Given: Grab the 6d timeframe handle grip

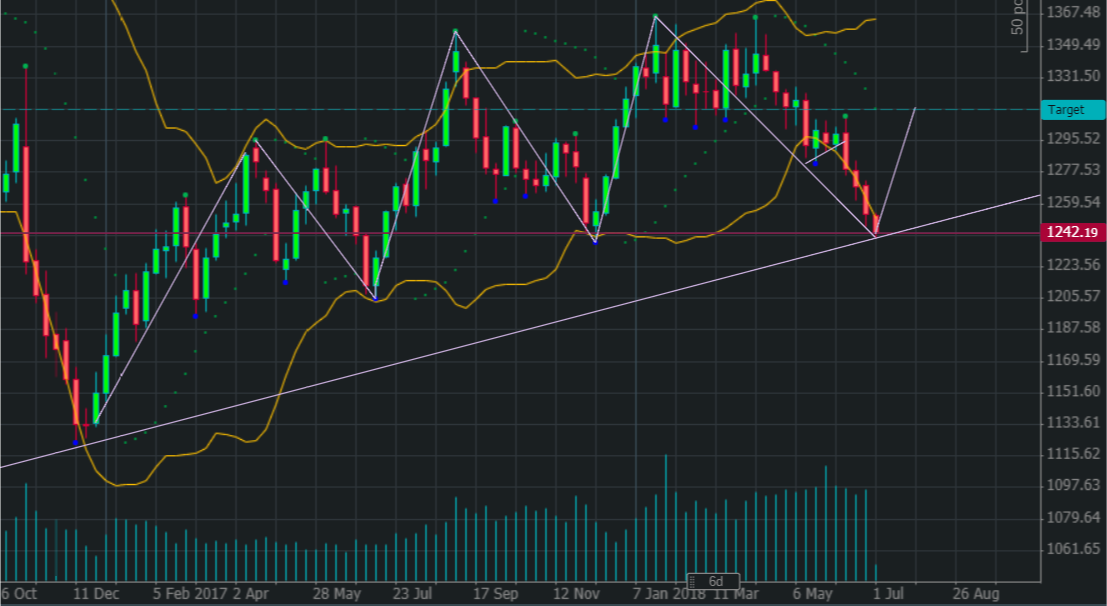Looking at the screenshot, I should click(x=695, y=582).
